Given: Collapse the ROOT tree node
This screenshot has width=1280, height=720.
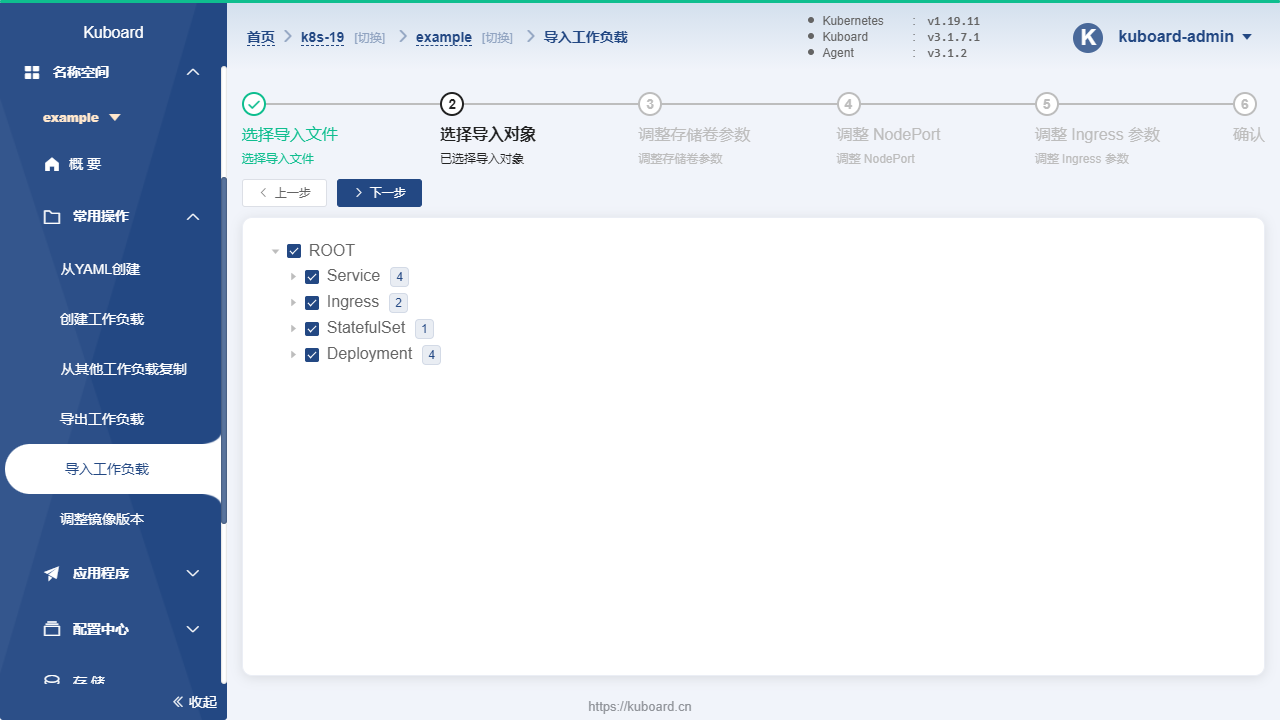Looking at the screenshot, I should (276, 251).
